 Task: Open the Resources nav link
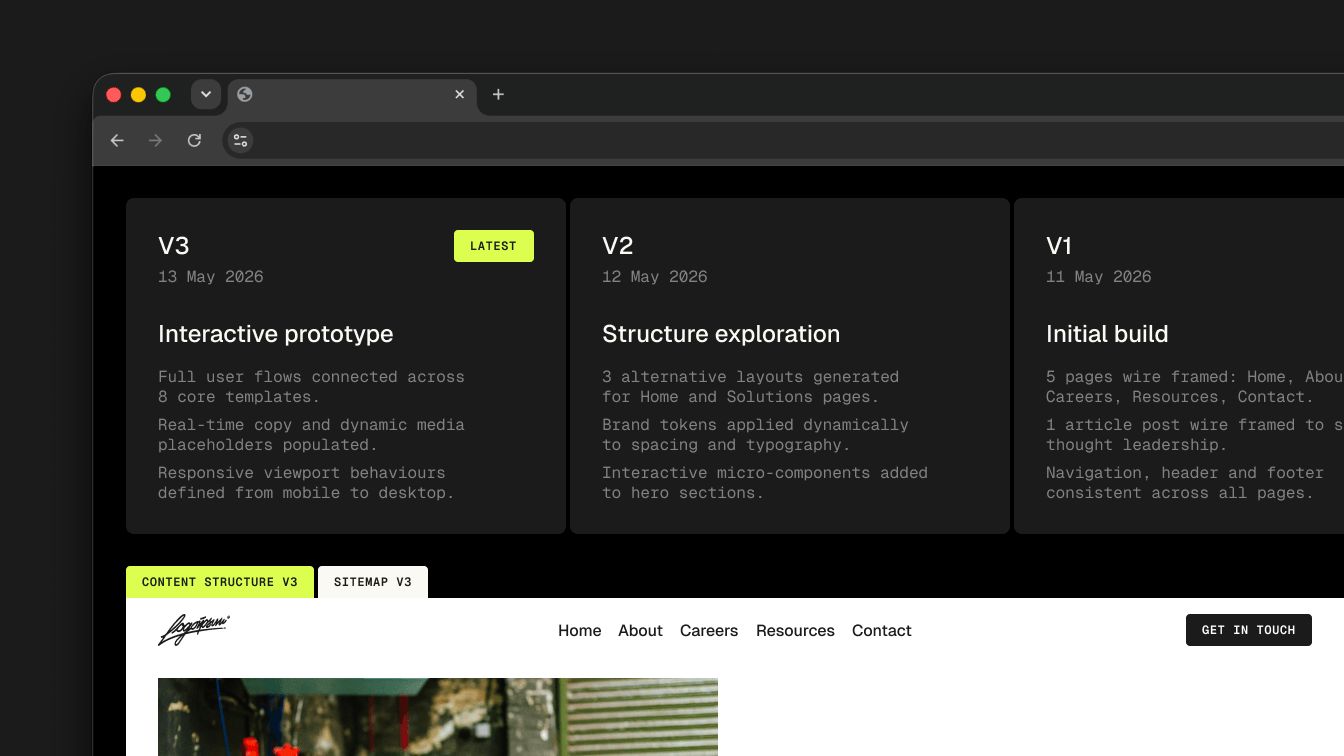pos(795,631)
